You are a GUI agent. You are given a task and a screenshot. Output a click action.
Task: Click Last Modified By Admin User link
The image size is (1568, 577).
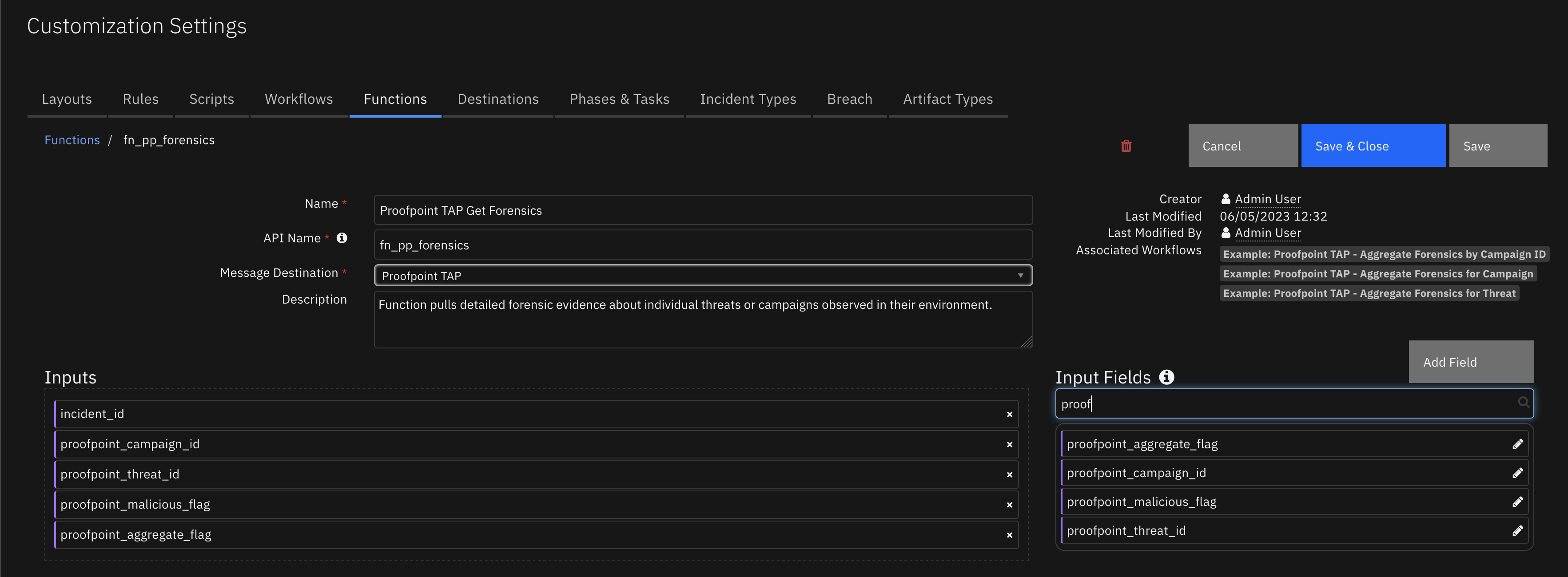pos(1267,233)
